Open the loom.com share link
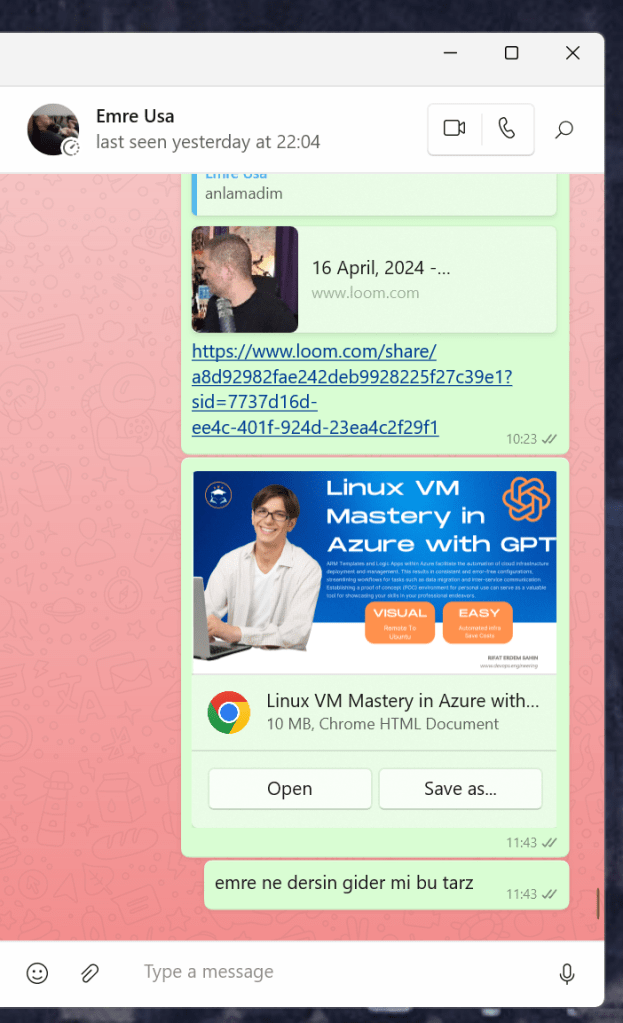 click(x=352, y=389)
